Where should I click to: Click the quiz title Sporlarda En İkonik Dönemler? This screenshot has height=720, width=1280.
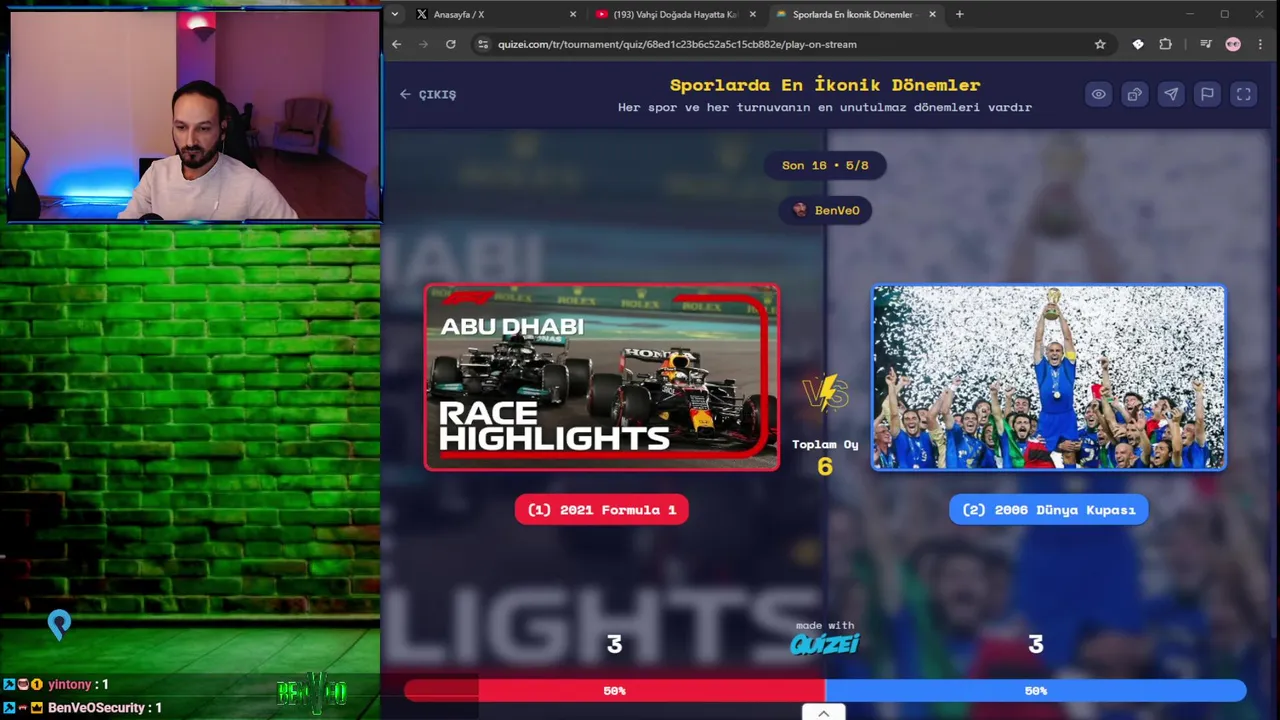[x=825, y=85]
